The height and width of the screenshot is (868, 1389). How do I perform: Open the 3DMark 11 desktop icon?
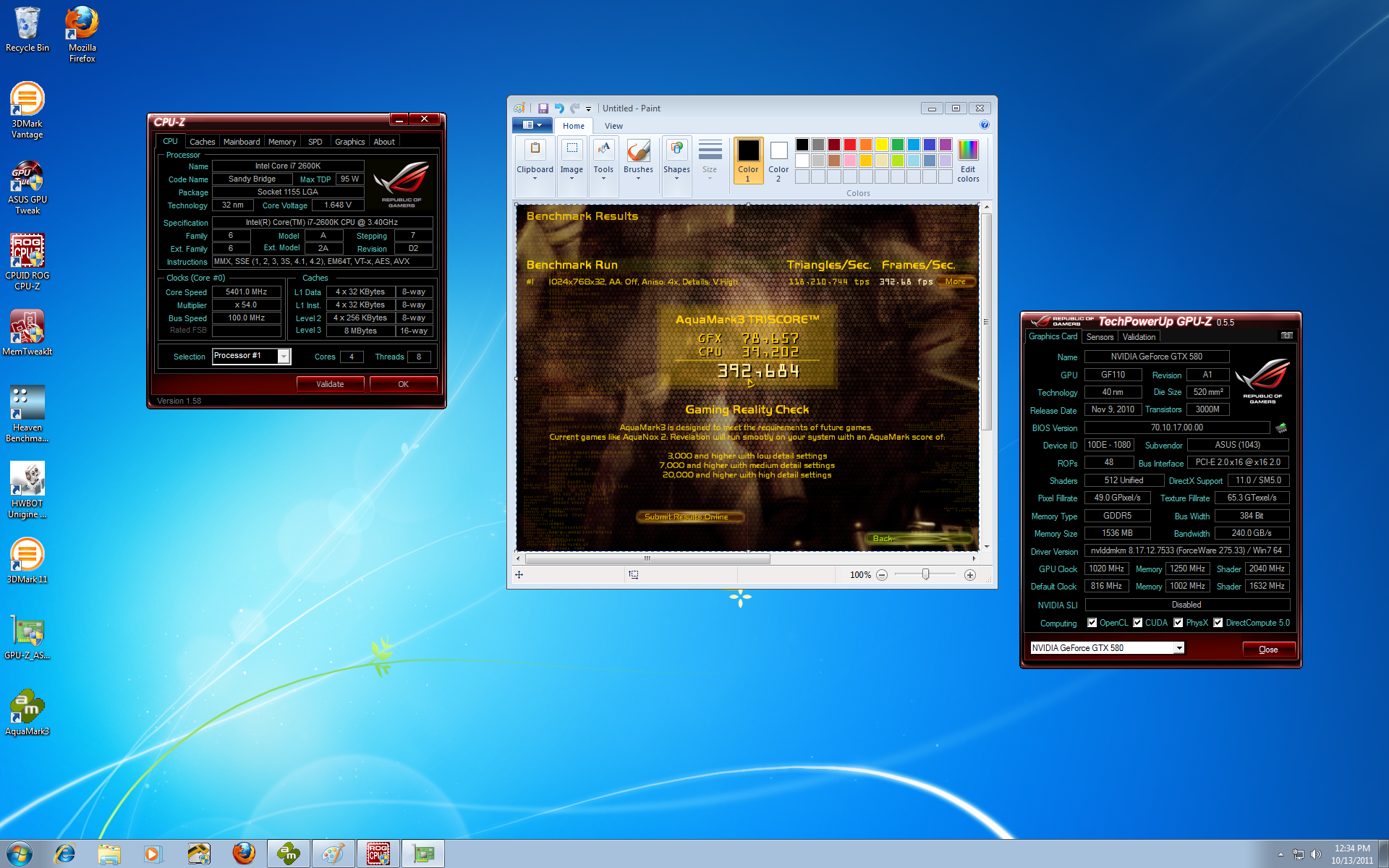coord(27,561)
